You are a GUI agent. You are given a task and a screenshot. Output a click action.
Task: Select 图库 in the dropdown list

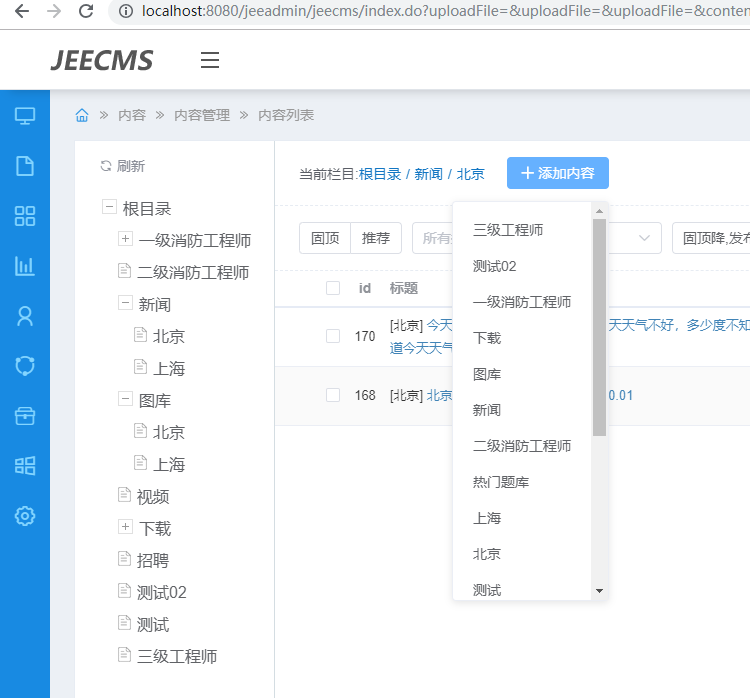tap(487, 374)
